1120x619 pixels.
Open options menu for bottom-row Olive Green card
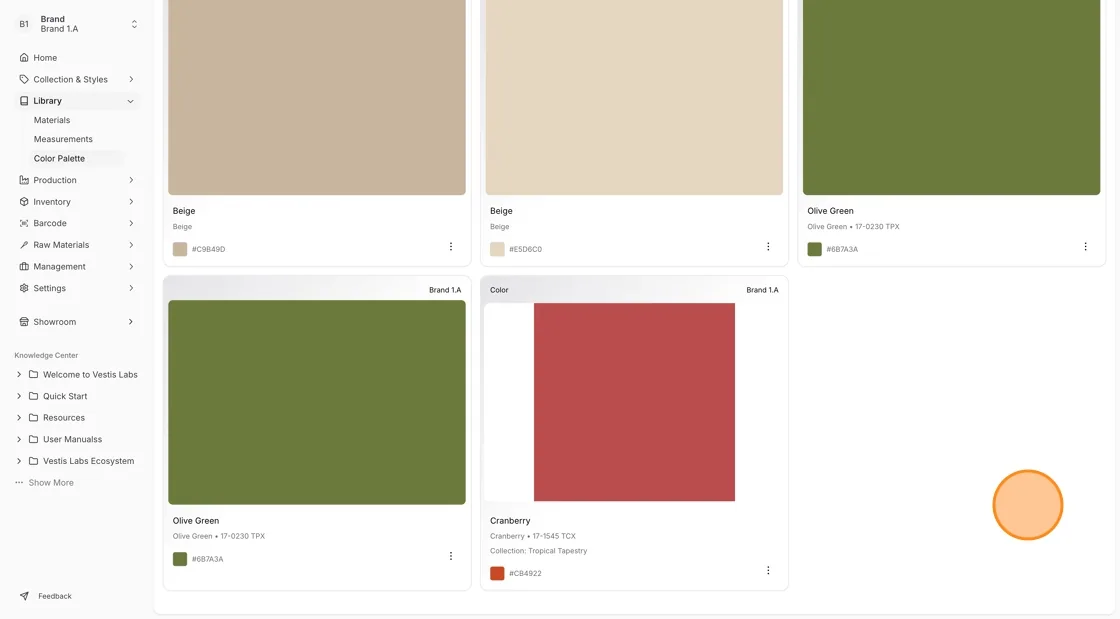pos(451,556)
